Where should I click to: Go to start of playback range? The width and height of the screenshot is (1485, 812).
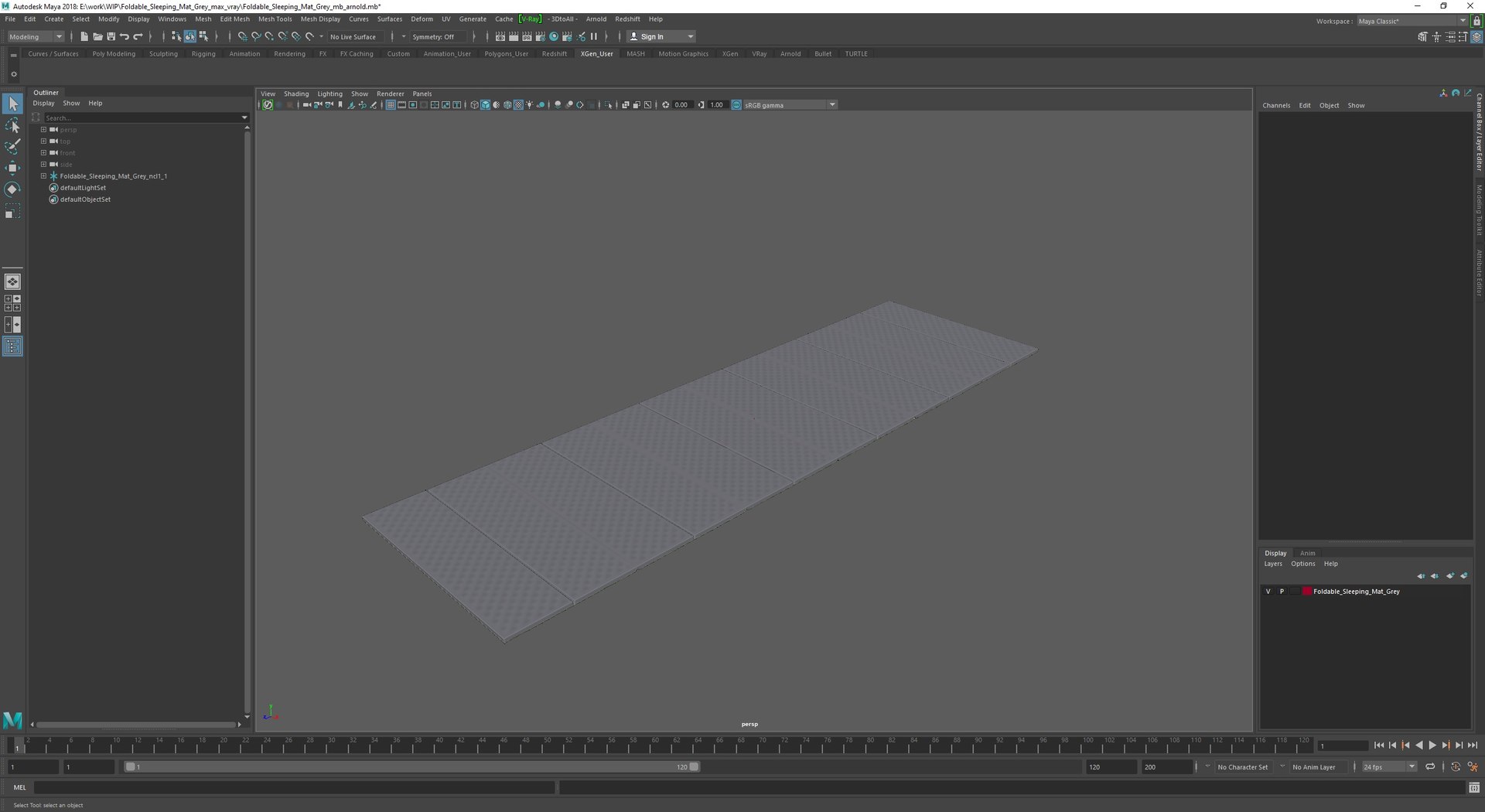point(1379,745)
